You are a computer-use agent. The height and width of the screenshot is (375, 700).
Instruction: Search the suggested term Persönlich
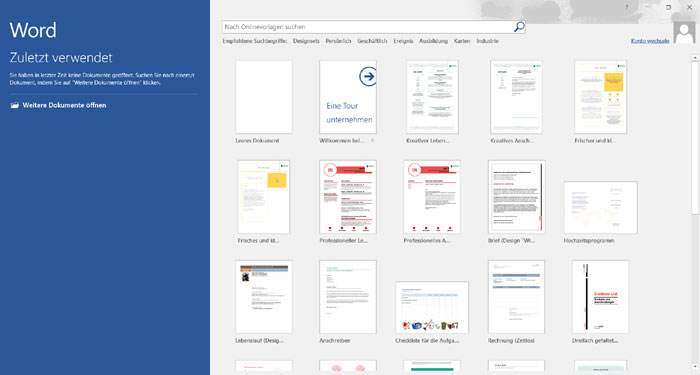(338, 41)
